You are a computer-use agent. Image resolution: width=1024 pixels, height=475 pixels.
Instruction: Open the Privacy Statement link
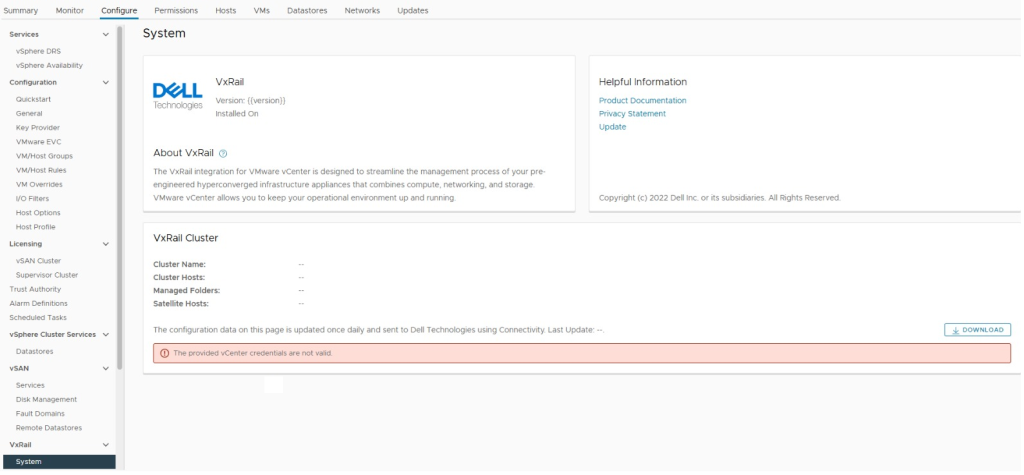(632, 114)
